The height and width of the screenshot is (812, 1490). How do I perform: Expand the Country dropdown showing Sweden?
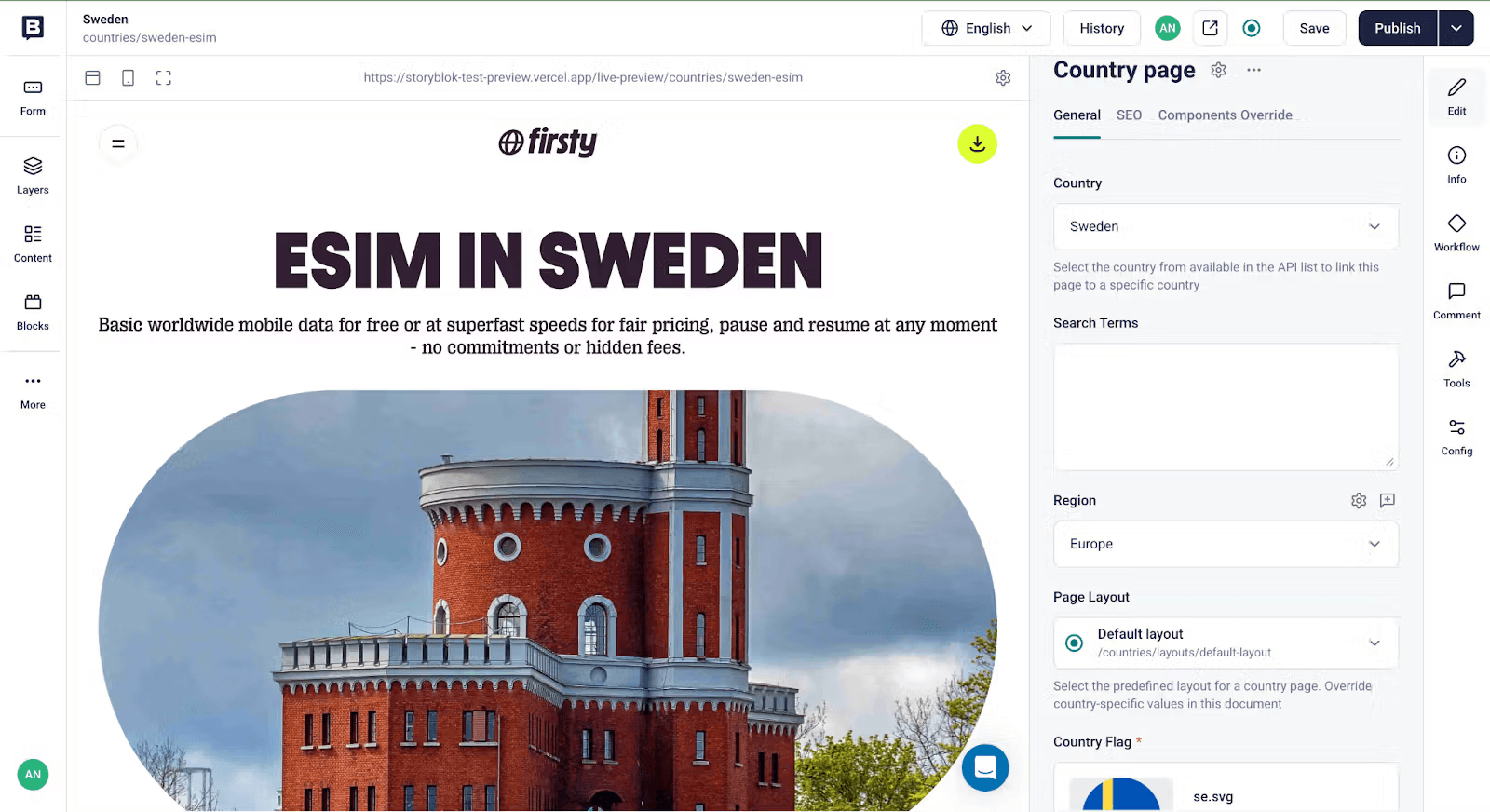pos(1226,226)
